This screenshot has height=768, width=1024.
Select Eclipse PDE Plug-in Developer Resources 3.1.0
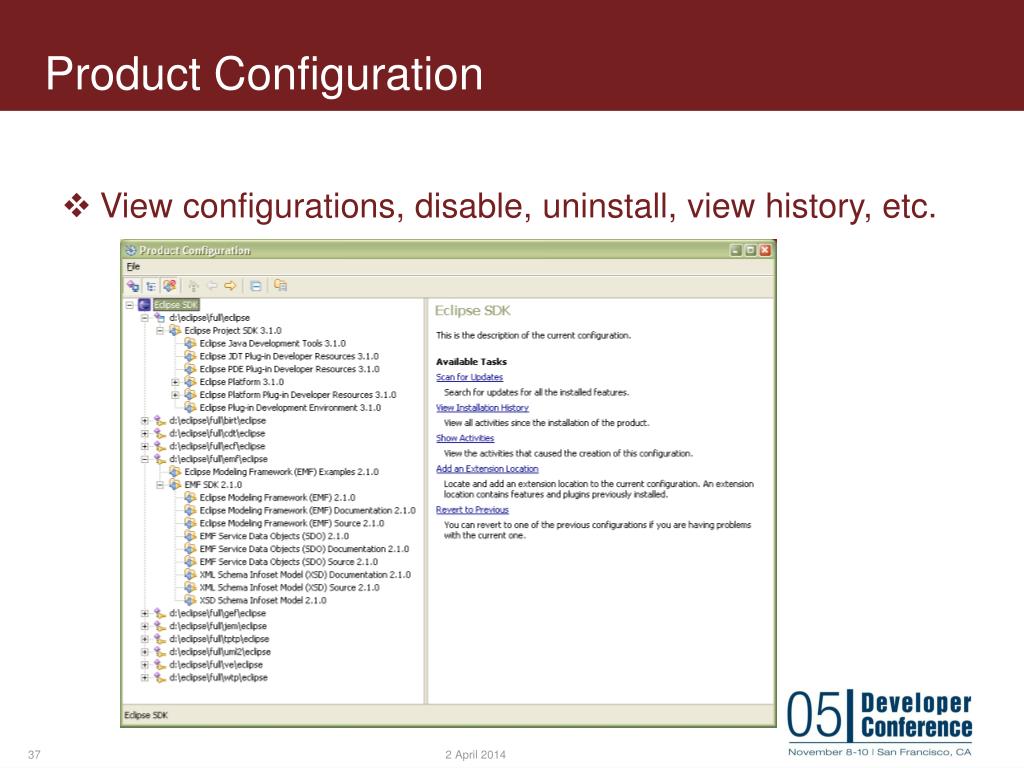(289, 369)
